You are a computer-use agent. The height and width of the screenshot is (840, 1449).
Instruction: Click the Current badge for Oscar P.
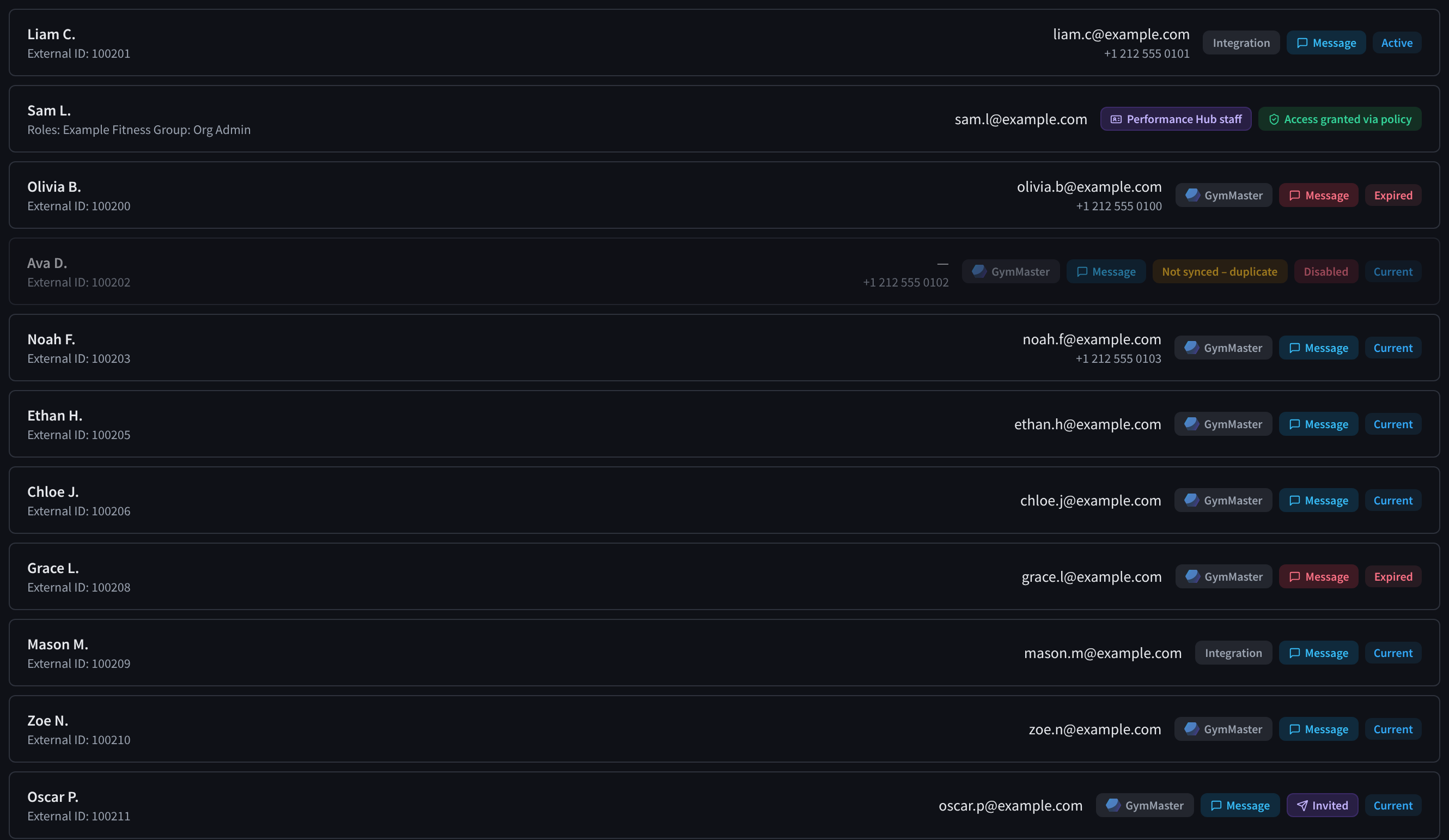click(x=1393, y=806)
